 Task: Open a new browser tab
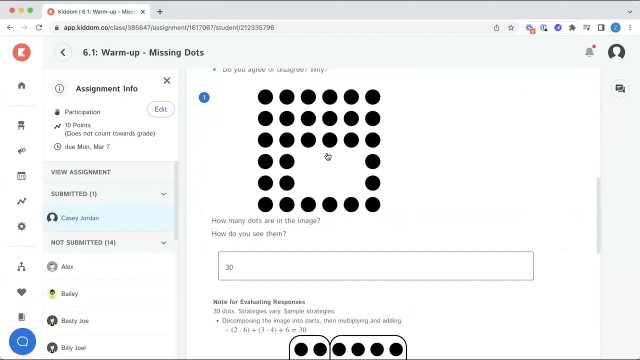tap(160, 12)
